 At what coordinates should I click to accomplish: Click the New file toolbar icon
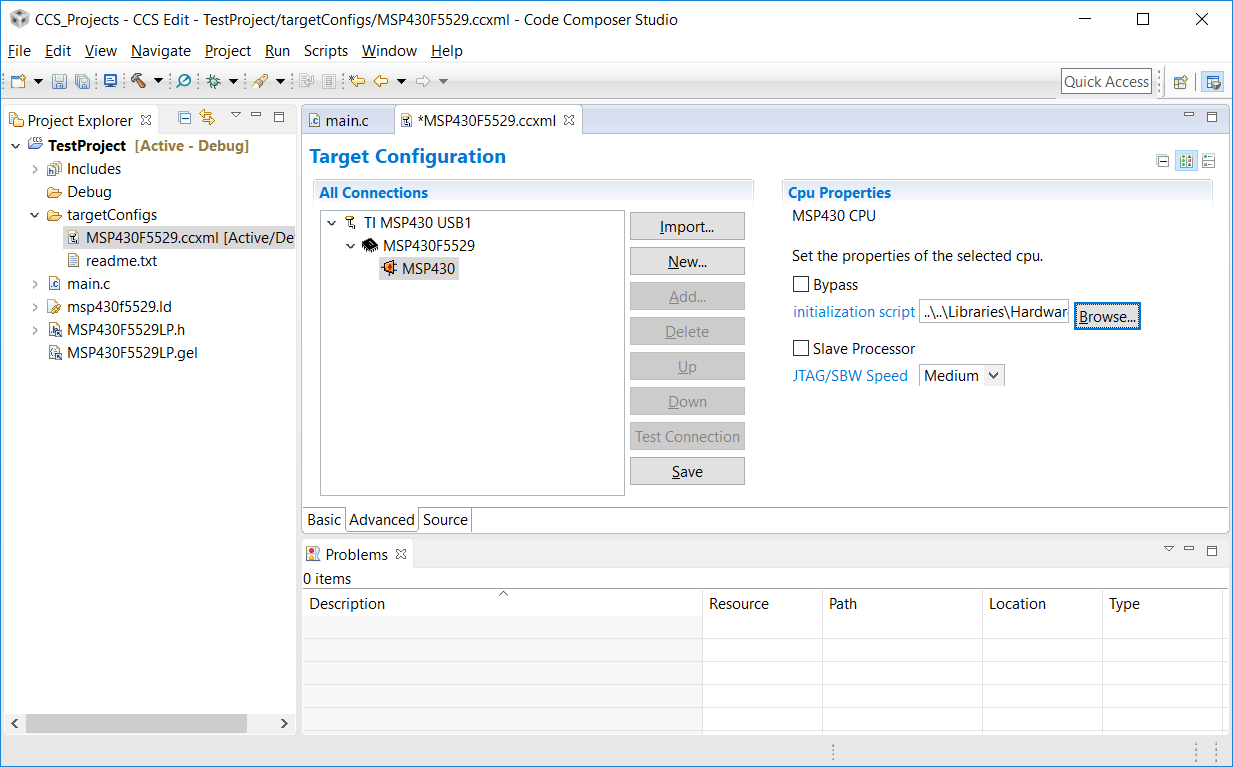(x=18, y=81)
